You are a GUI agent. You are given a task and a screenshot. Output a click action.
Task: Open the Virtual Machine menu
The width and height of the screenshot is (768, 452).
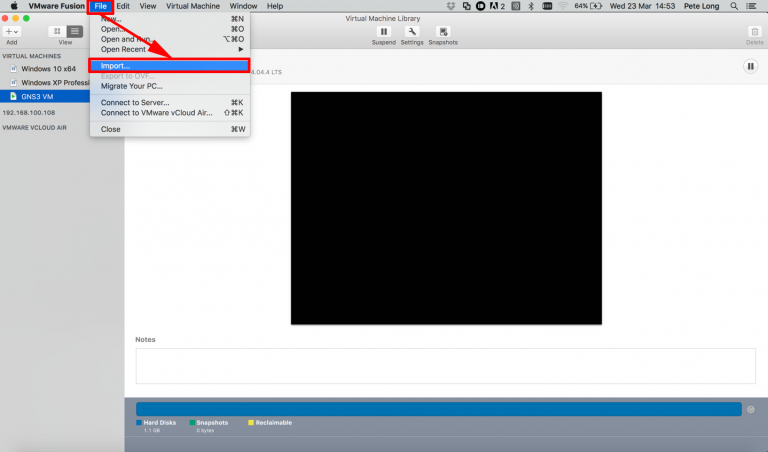point(192,6)
